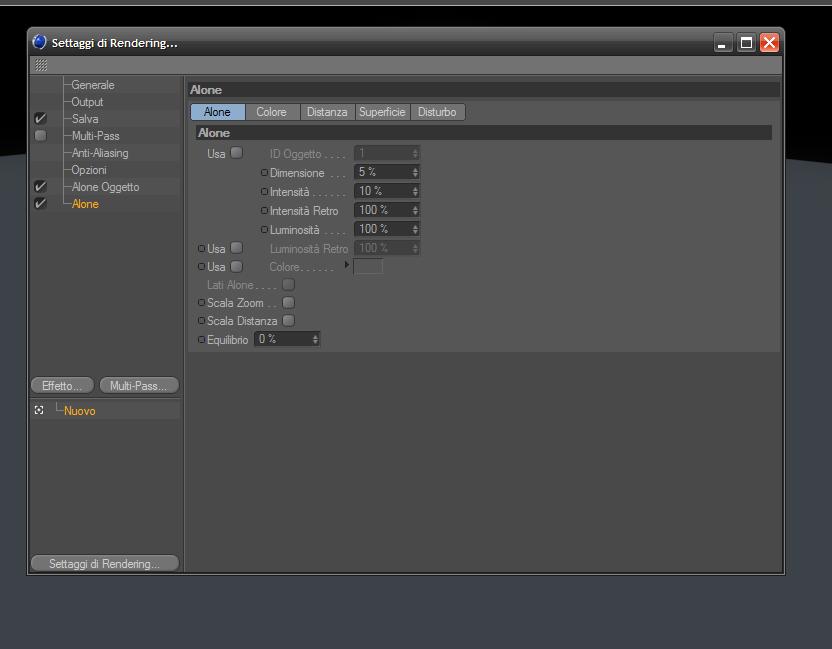Viewport: 832px width, 649px height.
Task: Disable the Salva checkbox in sidebar
Action: pyautogui.click(x=40, y=118)
